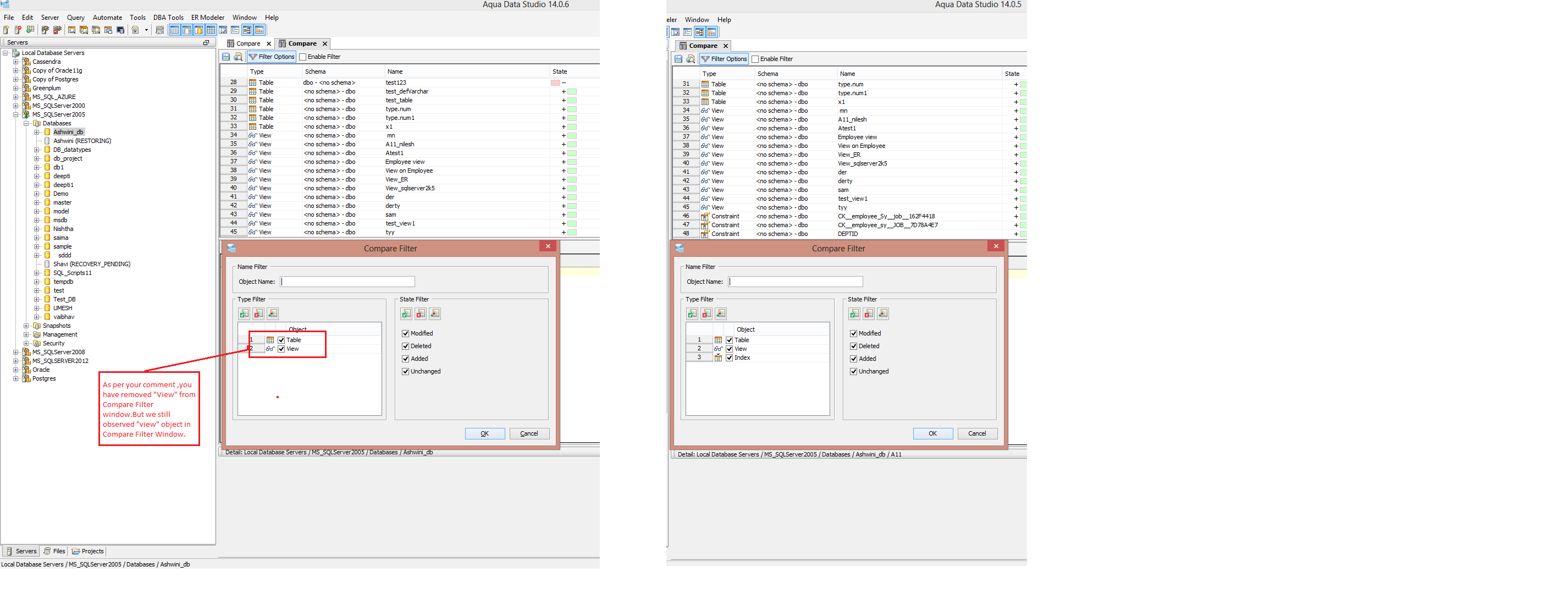Open the DBA Tools menu
The width and height of the screenshot is (1568, 594).
(168, 18)
